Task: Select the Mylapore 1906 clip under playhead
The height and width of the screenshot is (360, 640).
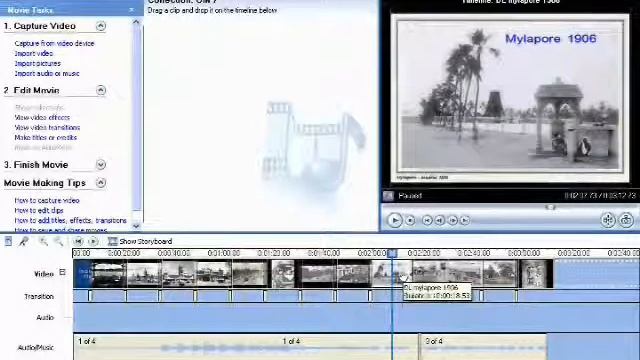Action: (x=392, y=273)
